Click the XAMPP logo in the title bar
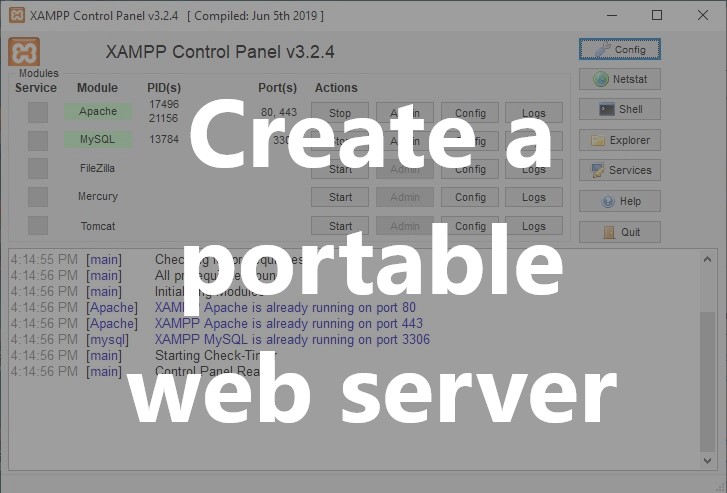The height and width of the screenshot is (493, 727). [x=17, y=15]
